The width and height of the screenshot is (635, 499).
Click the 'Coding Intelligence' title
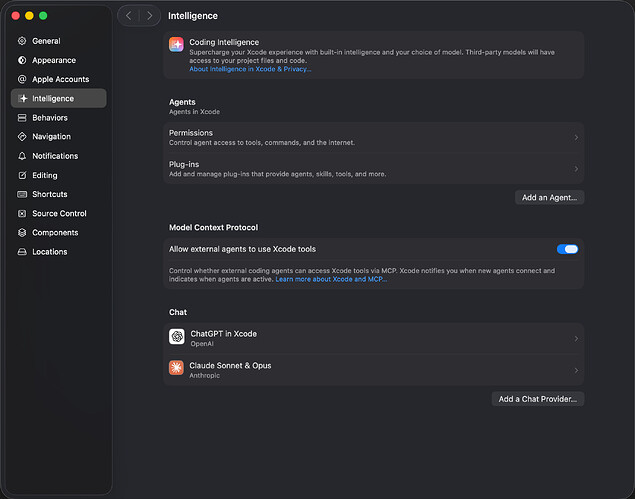click(224, 42)
